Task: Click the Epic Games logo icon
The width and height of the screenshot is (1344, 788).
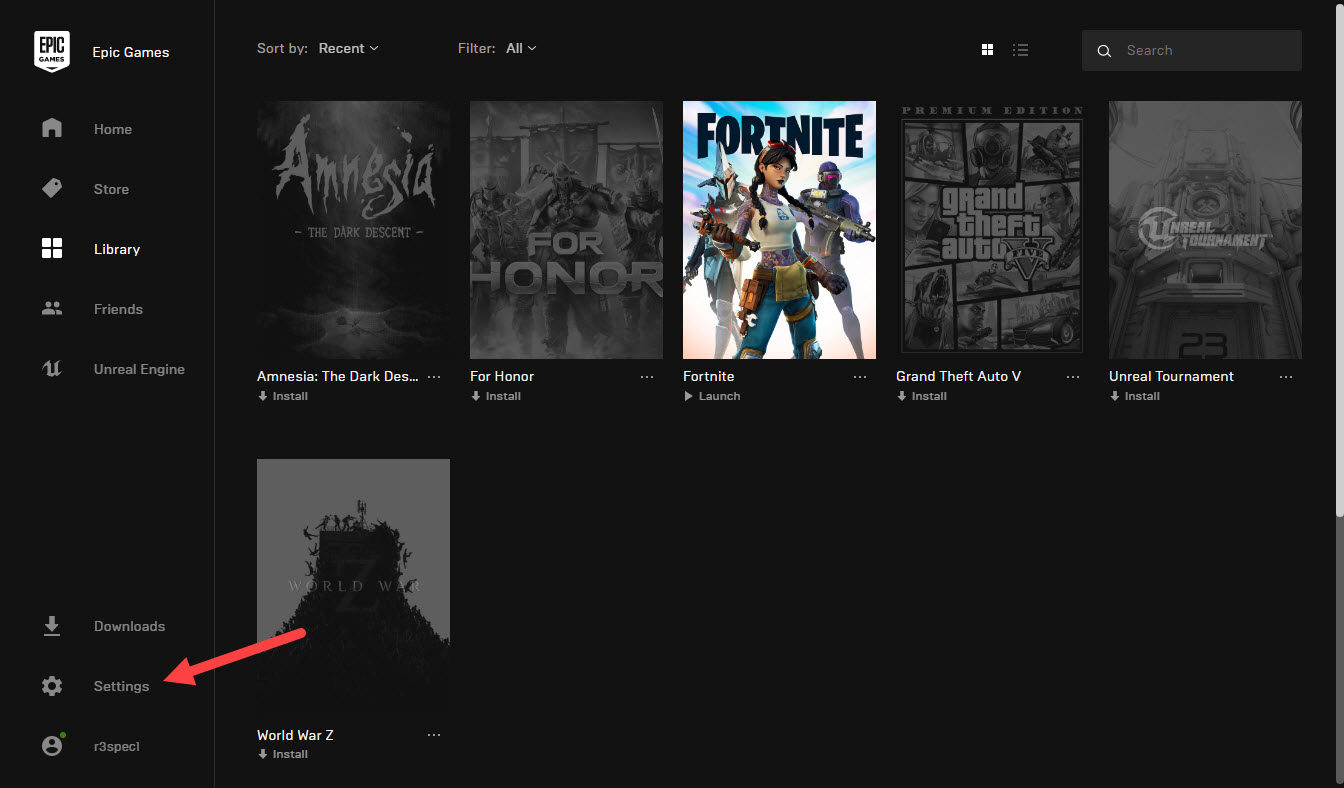Action: click(52, 51)
